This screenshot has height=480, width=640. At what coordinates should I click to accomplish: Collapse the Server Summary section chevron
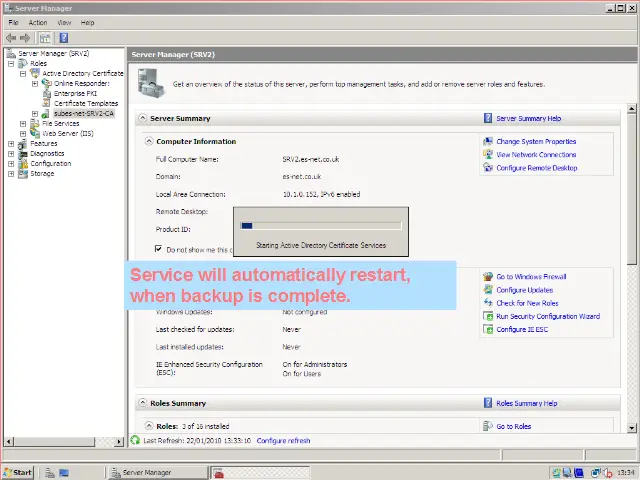142,118
